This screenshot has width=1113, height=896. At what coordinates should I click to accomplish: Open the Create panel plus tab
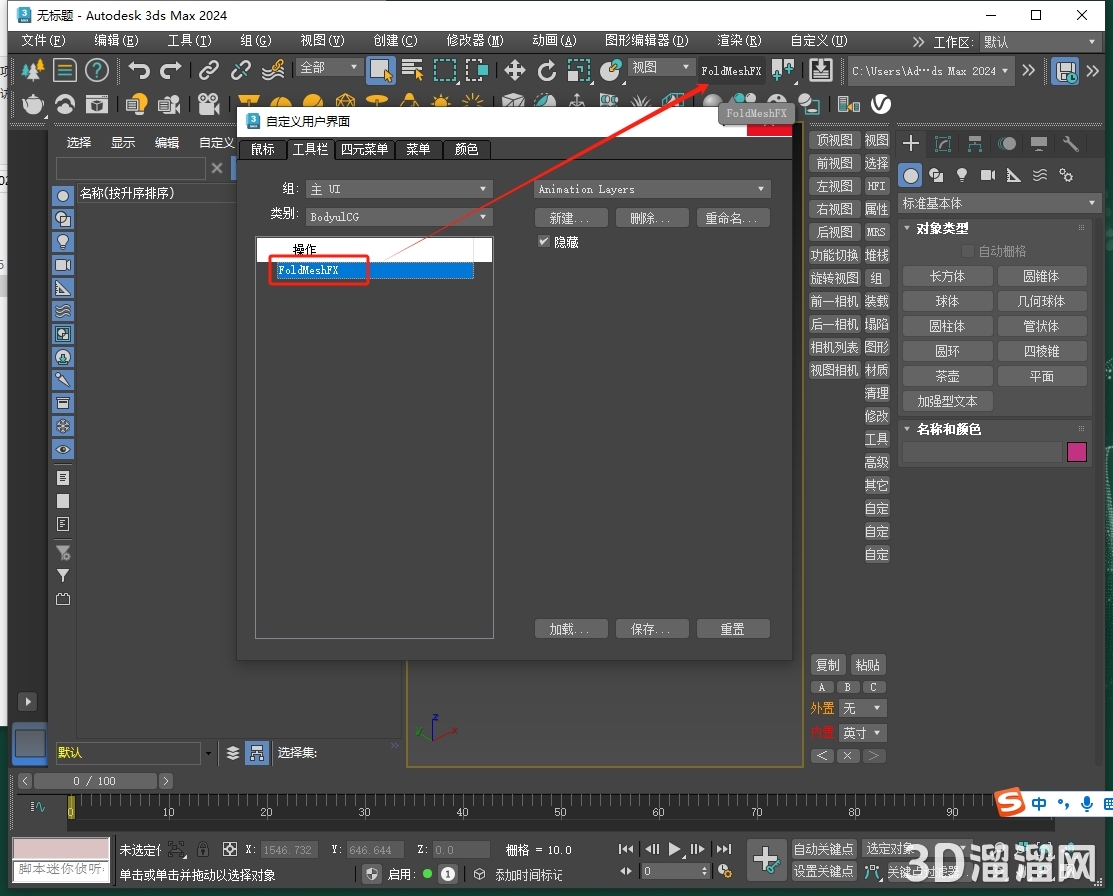911,144
